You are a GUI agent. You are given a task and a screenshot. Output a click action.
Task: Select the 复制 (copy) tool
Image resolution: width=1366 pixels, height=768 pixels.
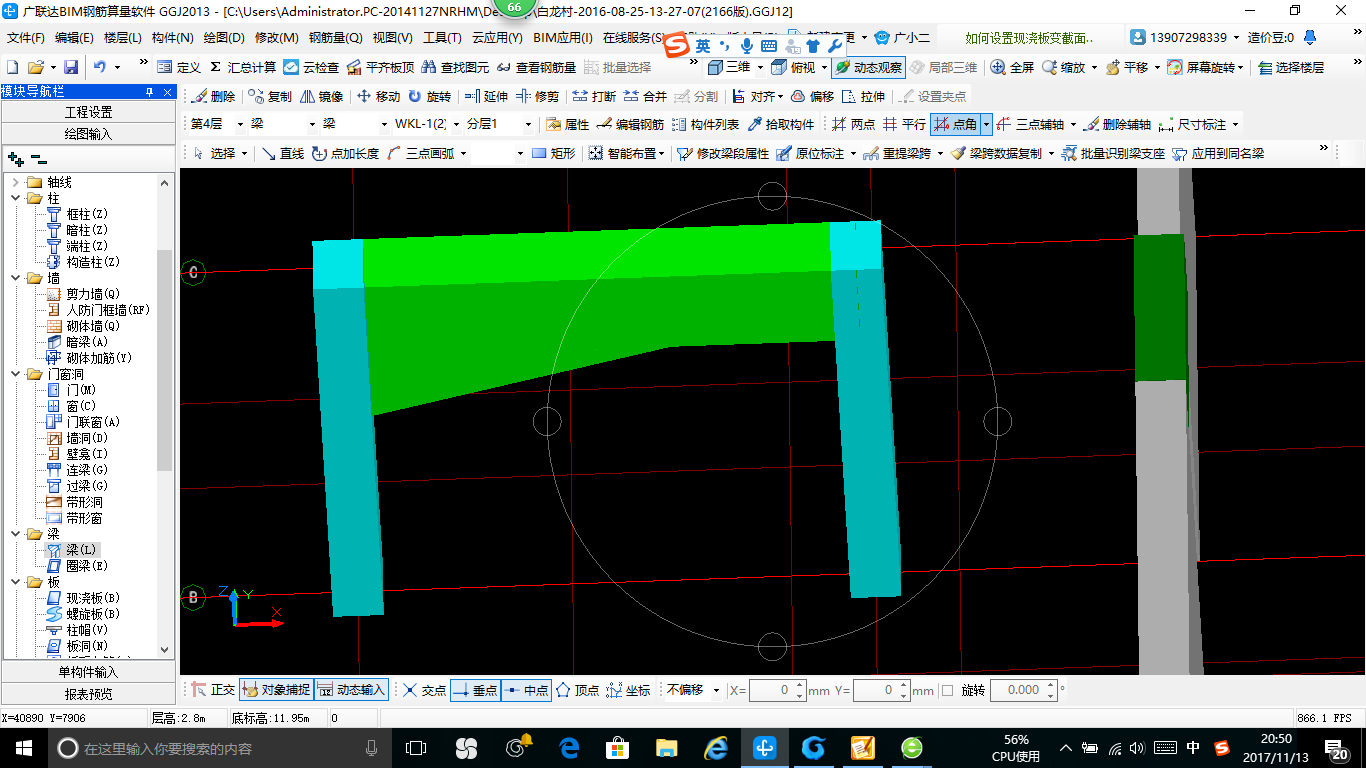tap(270, 97)
